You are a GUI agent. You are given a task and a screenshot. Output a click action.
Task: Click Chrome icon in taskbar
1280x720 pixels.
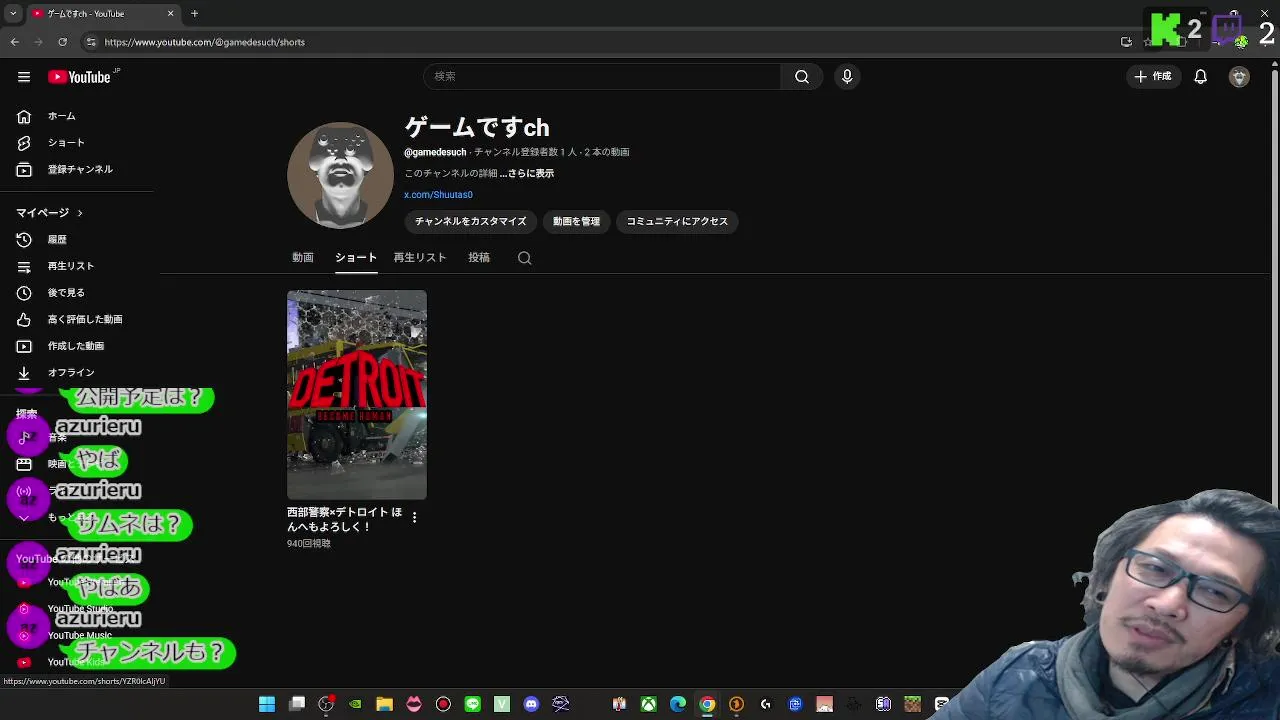coord(707,705)
